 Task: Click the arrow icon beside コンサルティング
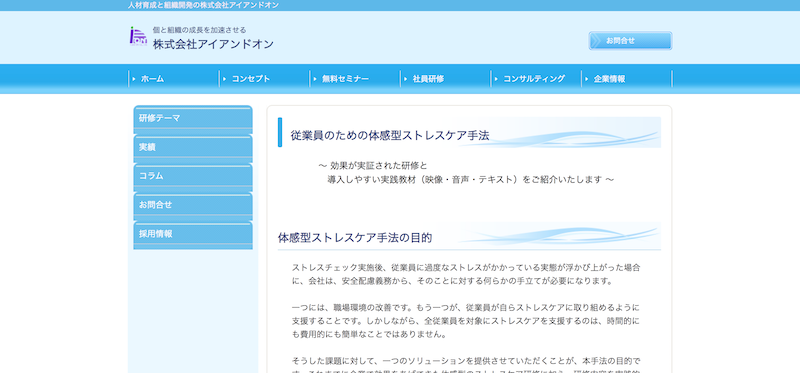(x=496, y=79)
